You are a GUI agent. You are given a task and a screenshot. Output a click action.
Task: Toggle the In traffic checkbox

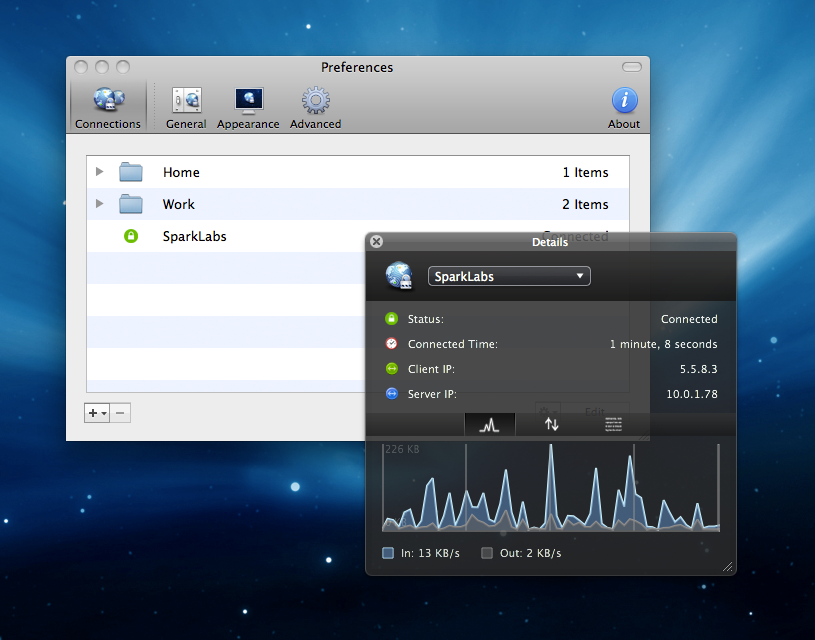point(388,553)
